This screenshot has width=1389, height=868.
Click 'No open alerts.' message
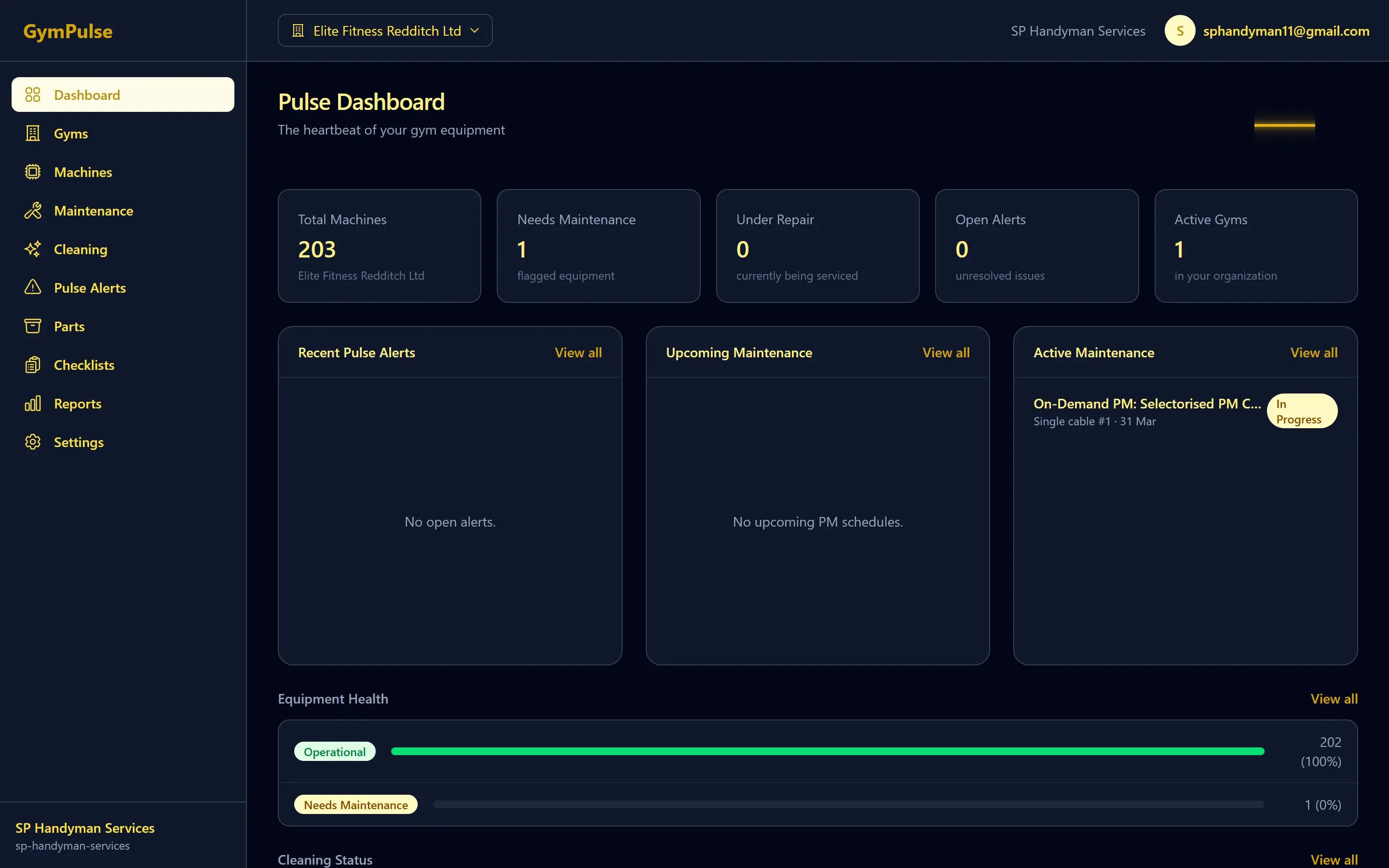450,522
